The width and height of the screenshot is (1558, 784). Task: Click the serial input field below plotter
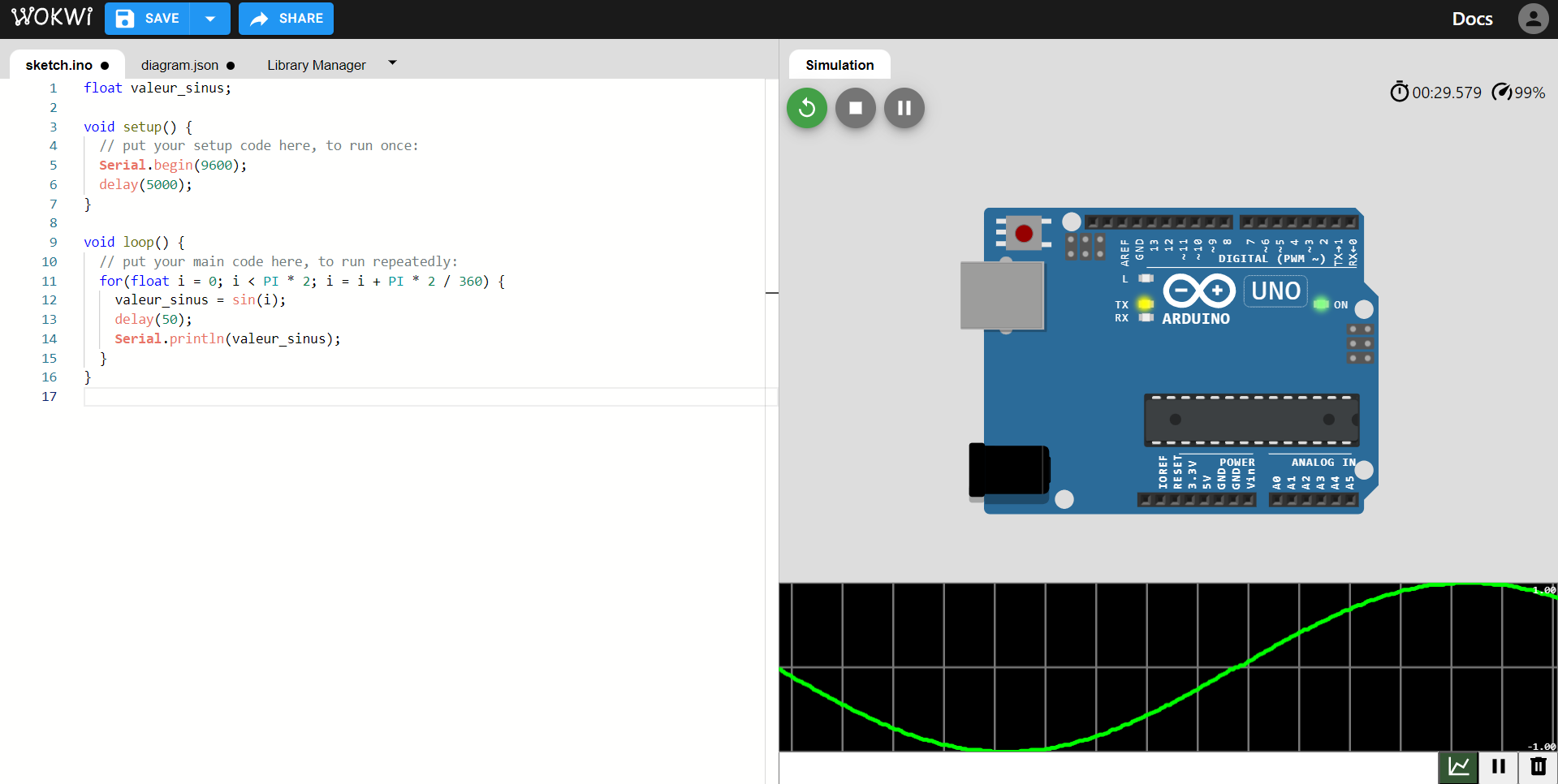pos(1108,767)
